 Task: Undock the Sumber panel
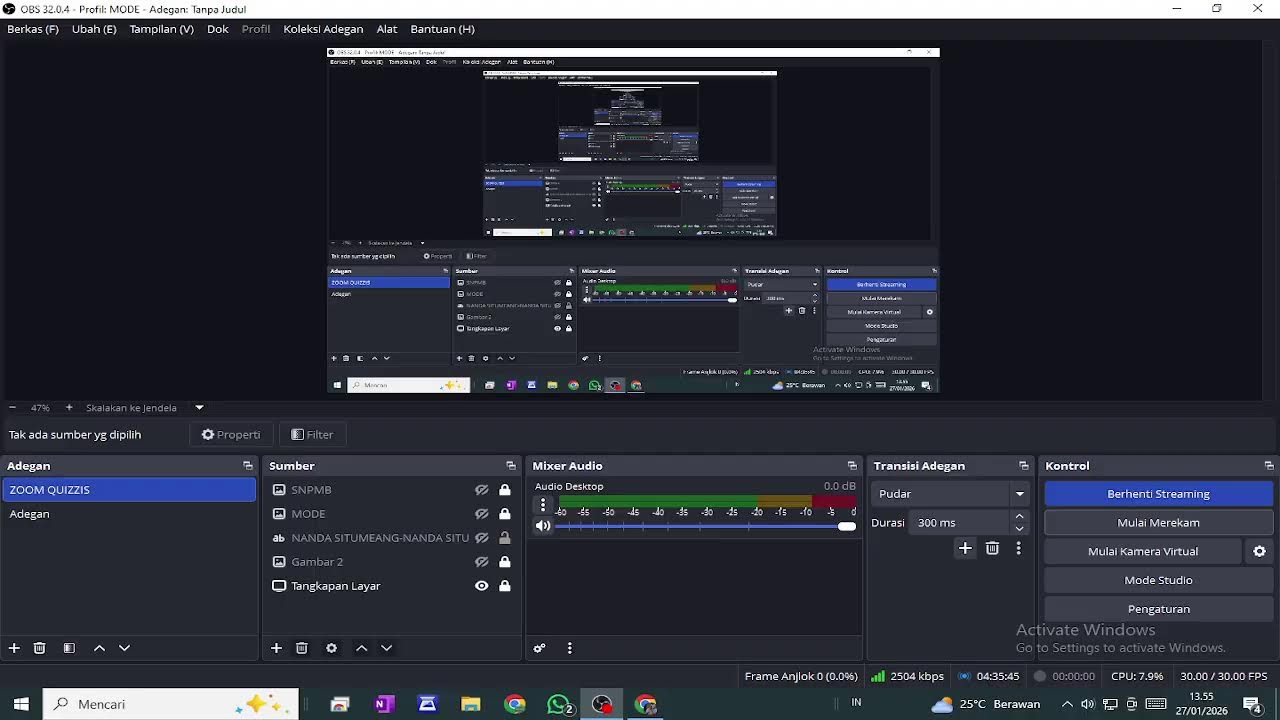click(511, 466)
